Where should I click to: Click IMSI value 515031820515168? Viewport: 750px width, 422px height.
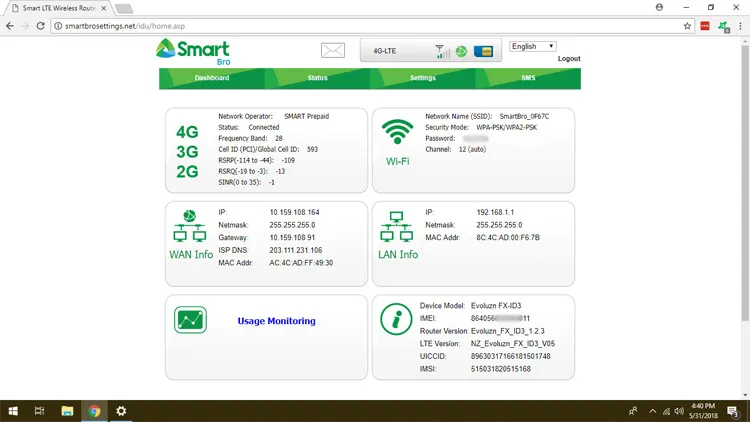click(x=501, y=369)
